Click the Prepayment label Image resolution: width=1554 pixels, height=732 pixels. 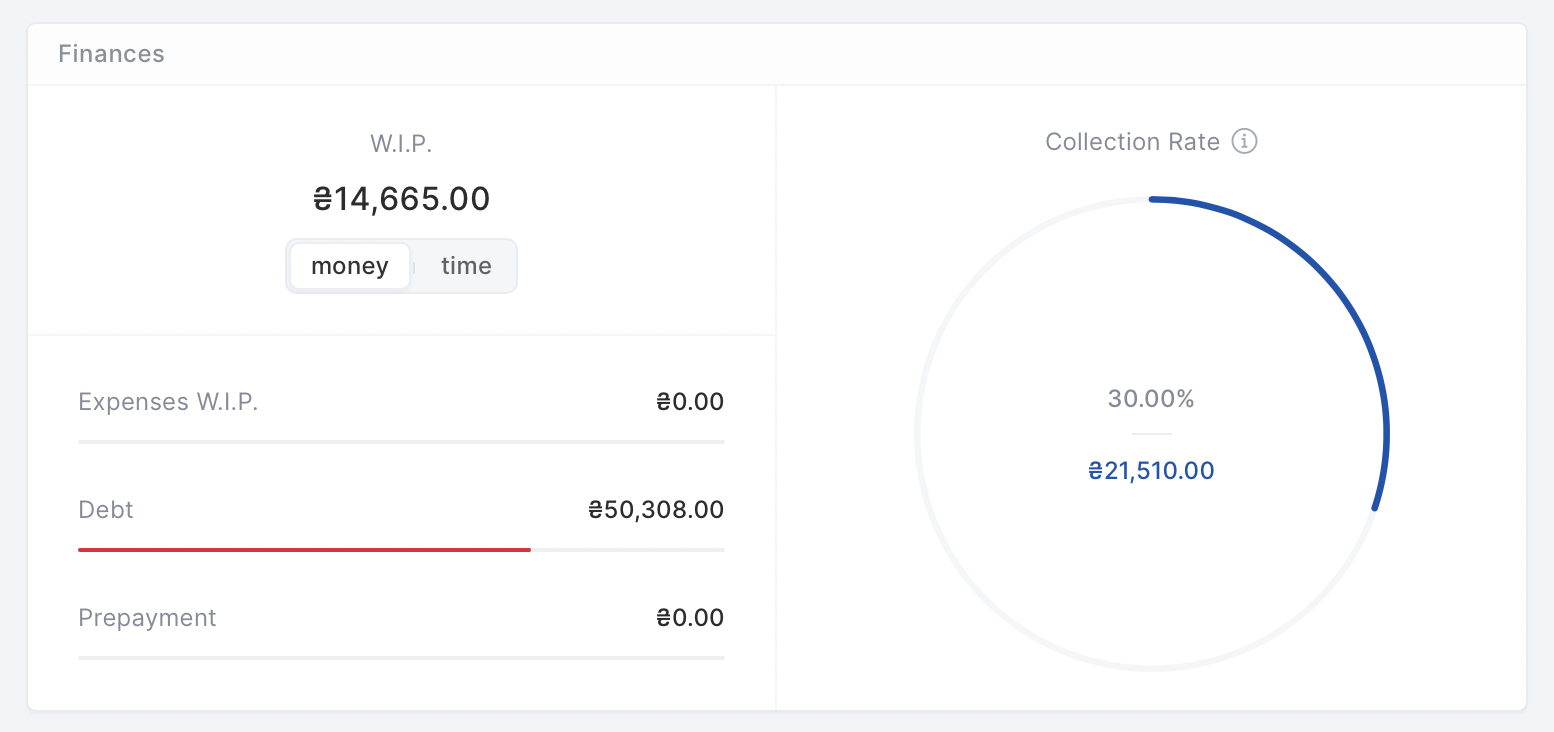[x=147, y=618]
